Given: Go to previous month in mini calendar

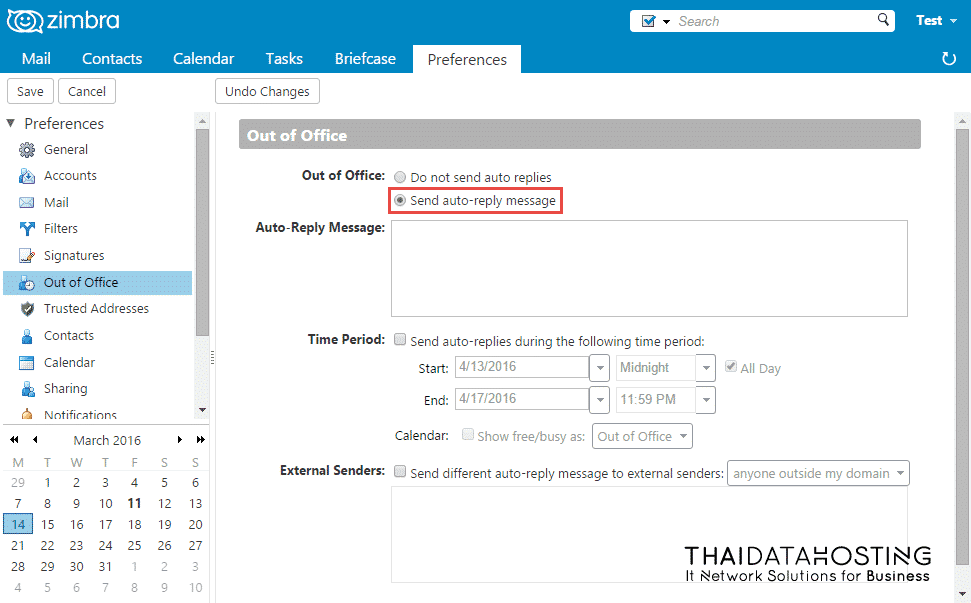Looking at the screenshot, I should [x=35, y=440].
